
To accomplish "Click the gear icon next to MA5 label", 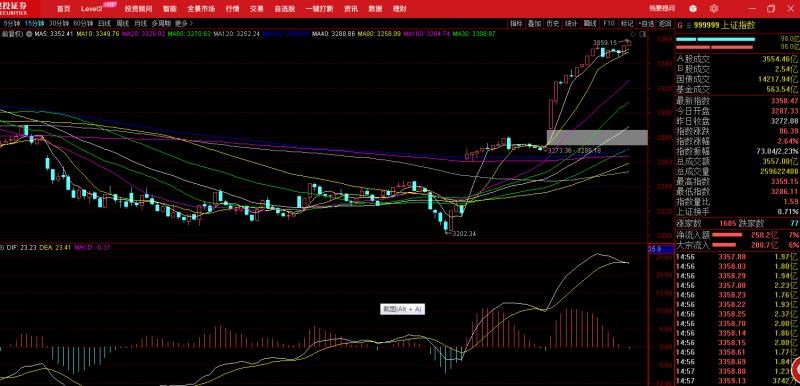I will click(x=29, y=34).
